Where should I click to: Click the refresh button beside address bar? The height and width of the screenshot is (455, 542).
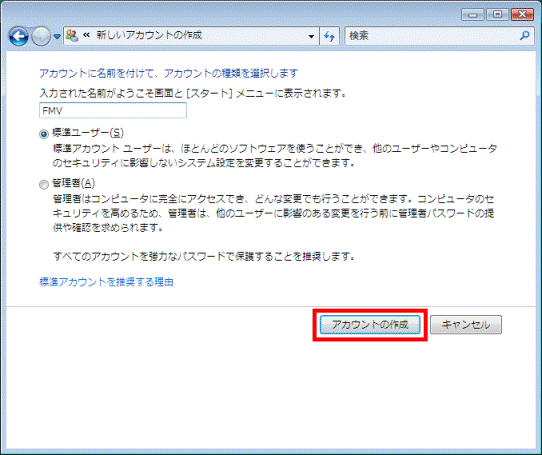click(329, 36)
